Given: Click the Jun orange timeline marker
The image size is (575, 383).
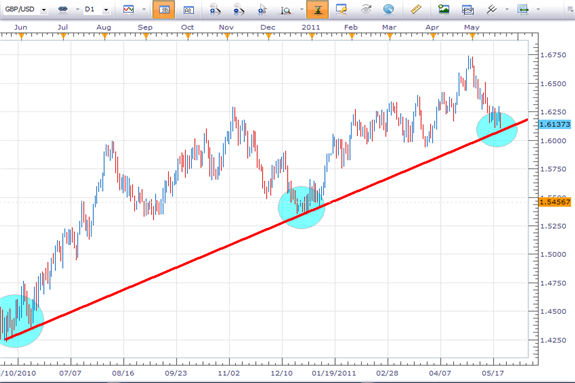Looking at the screenshot, I should (x=21, y=36).
